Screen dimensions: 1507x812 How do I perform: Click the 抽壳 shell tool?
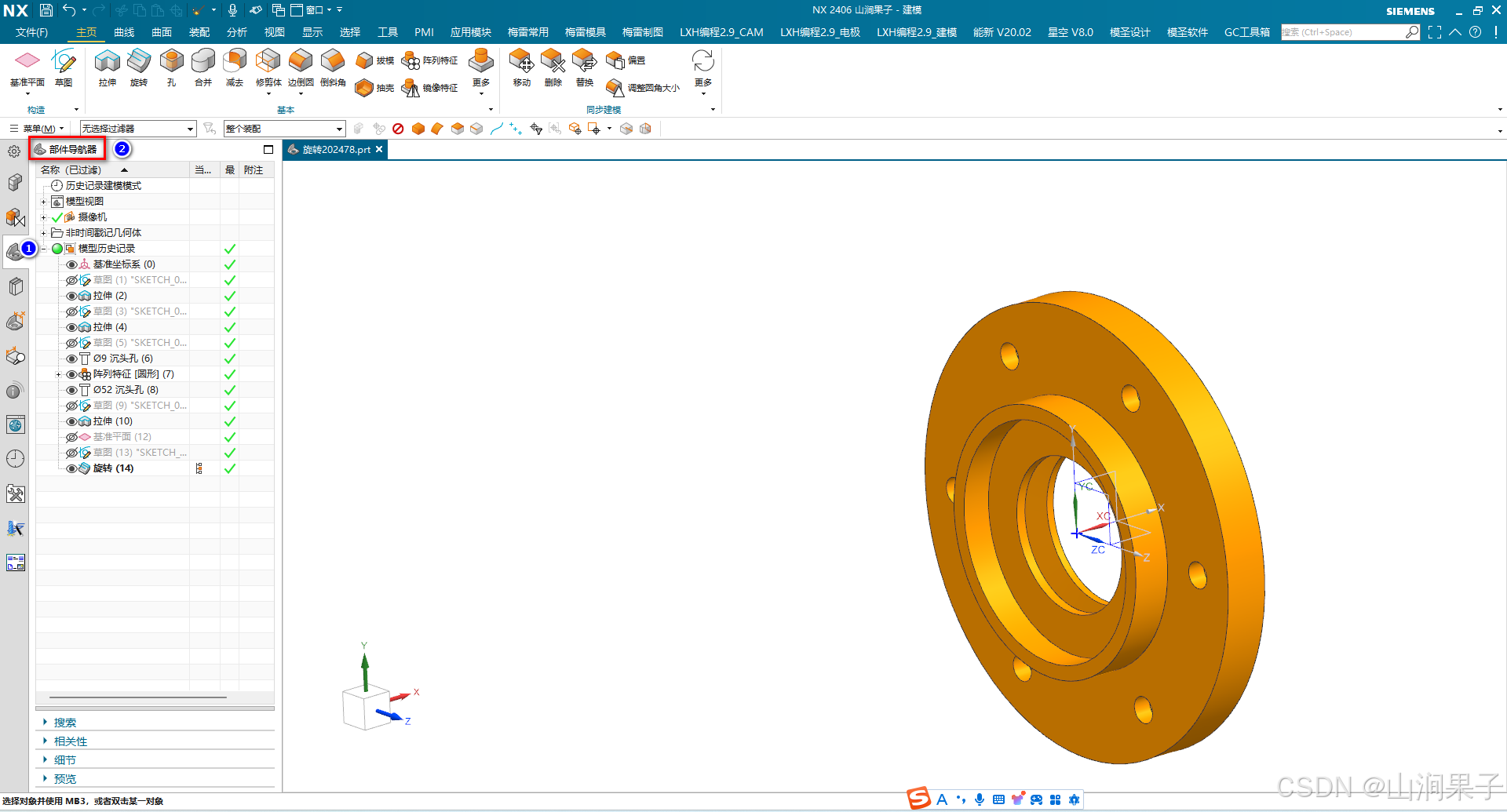click(x=374, y=88)
